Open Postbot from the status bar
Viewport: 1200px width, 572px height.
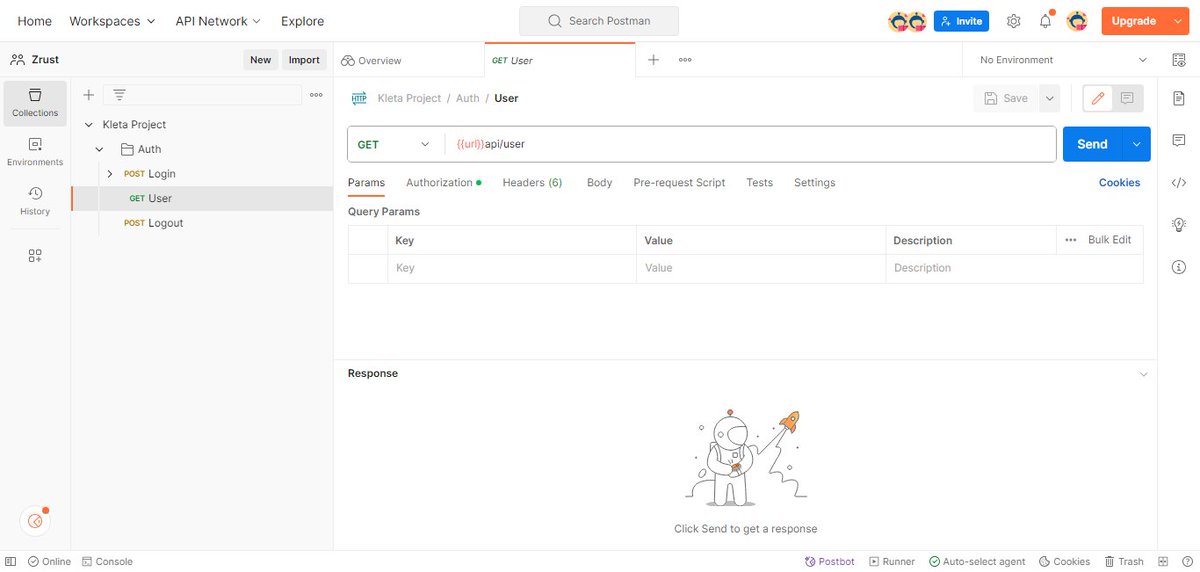point(830,562)
